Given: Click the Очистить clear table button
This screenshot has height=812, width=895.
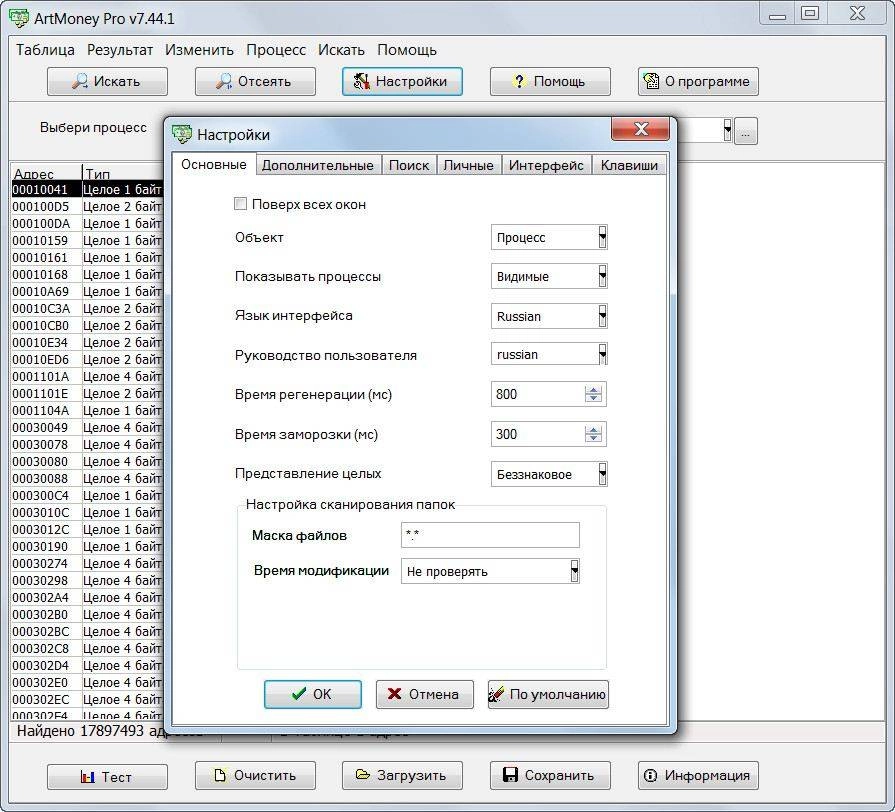Looking at the screenshot, I should (x=255, y=775).
